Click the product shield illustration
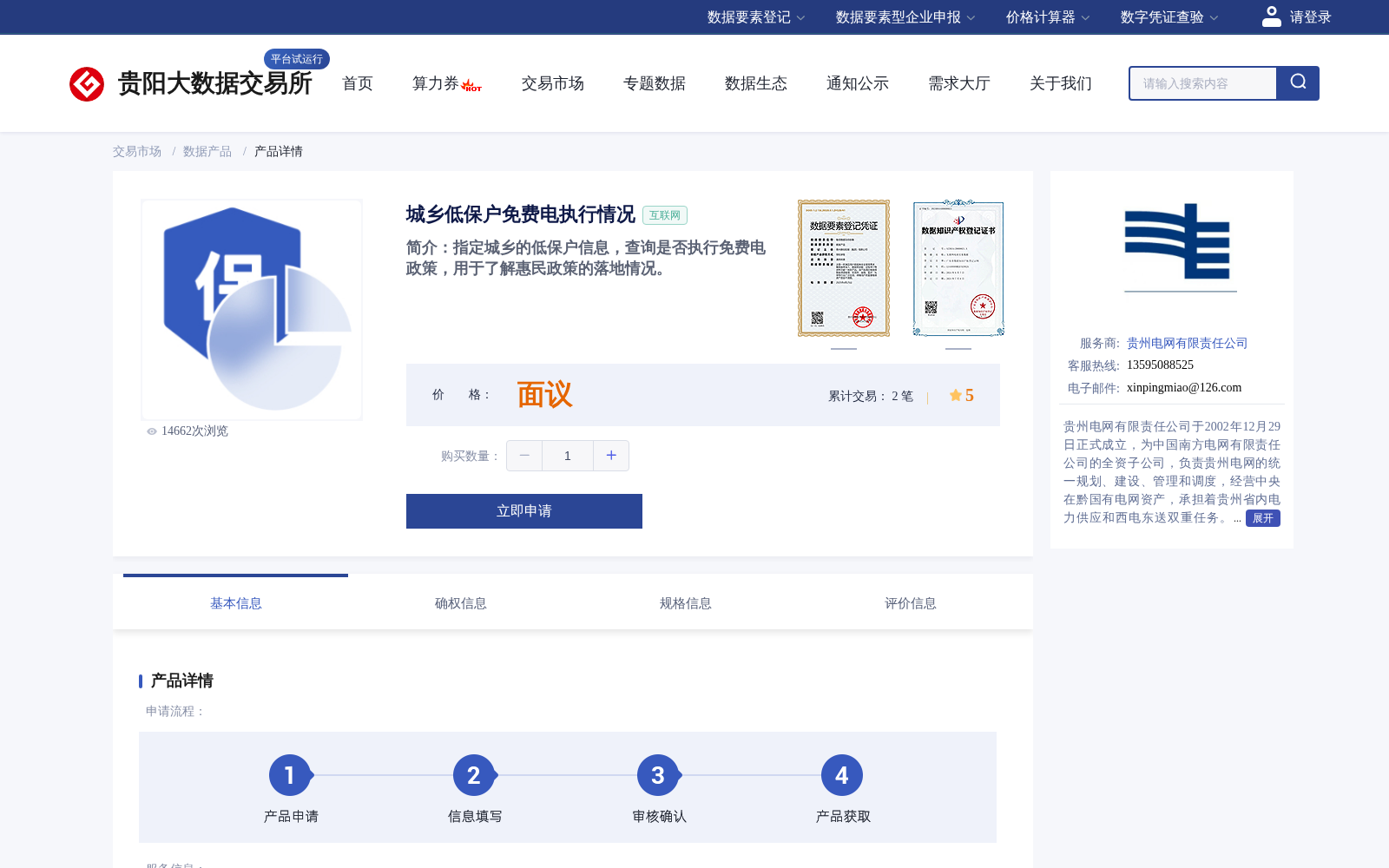Image resolution: width=1389 pixels, height=868 pixels. click(252, 310)
